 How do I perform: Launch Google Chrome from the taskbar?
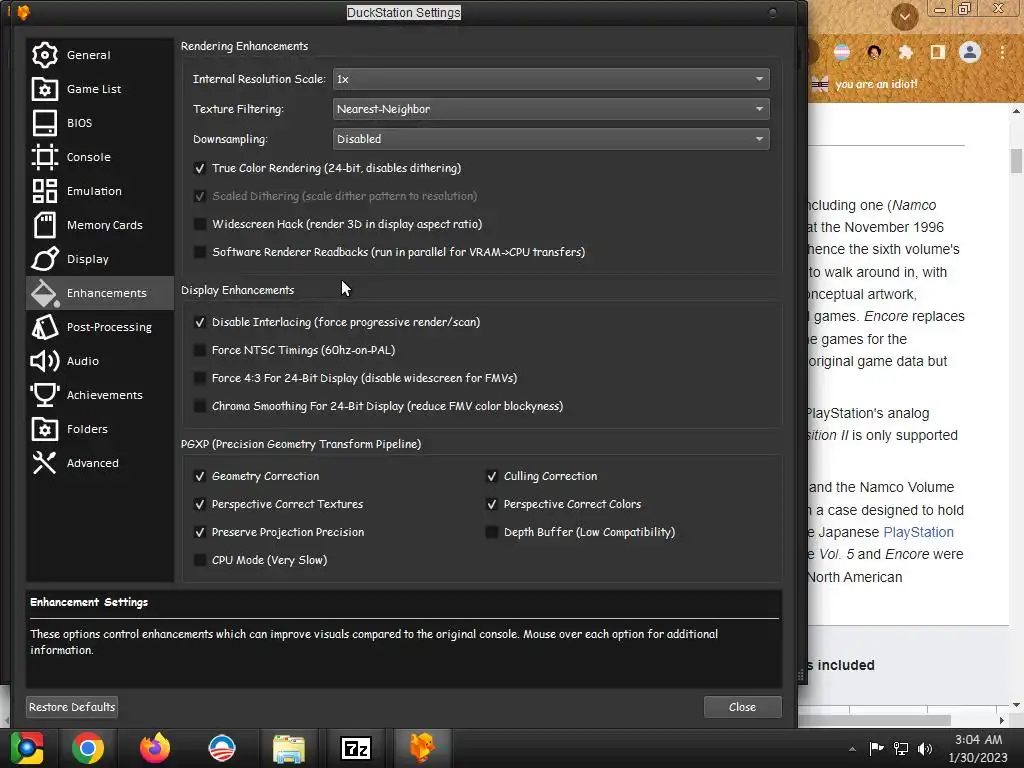(88, 748)
